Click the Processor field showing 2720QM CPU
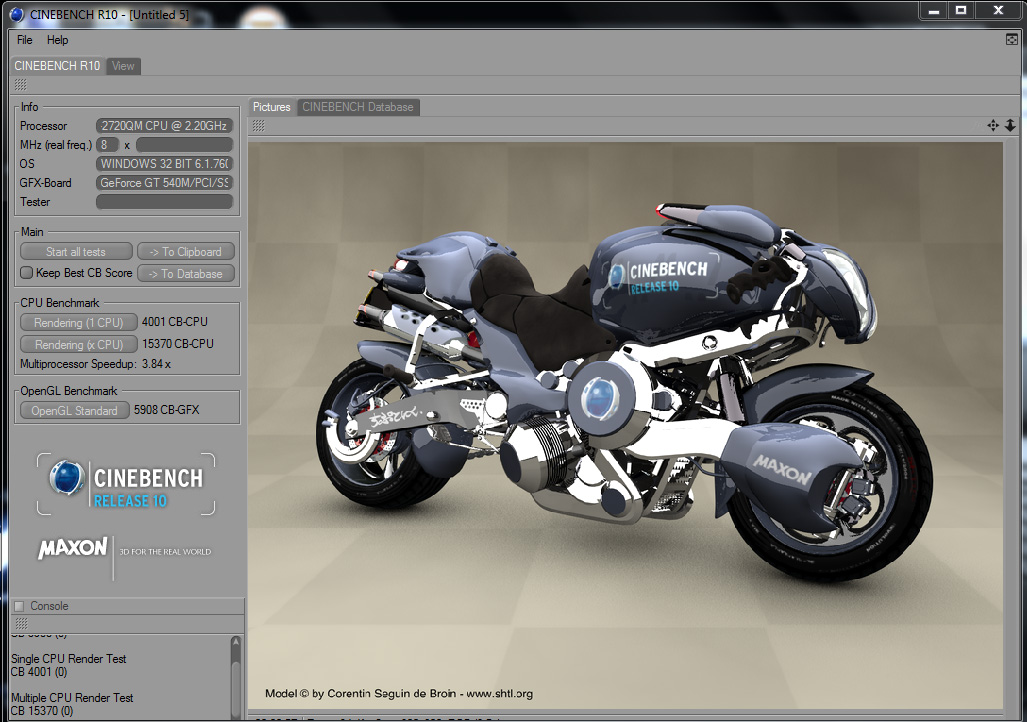 (164, 126)
